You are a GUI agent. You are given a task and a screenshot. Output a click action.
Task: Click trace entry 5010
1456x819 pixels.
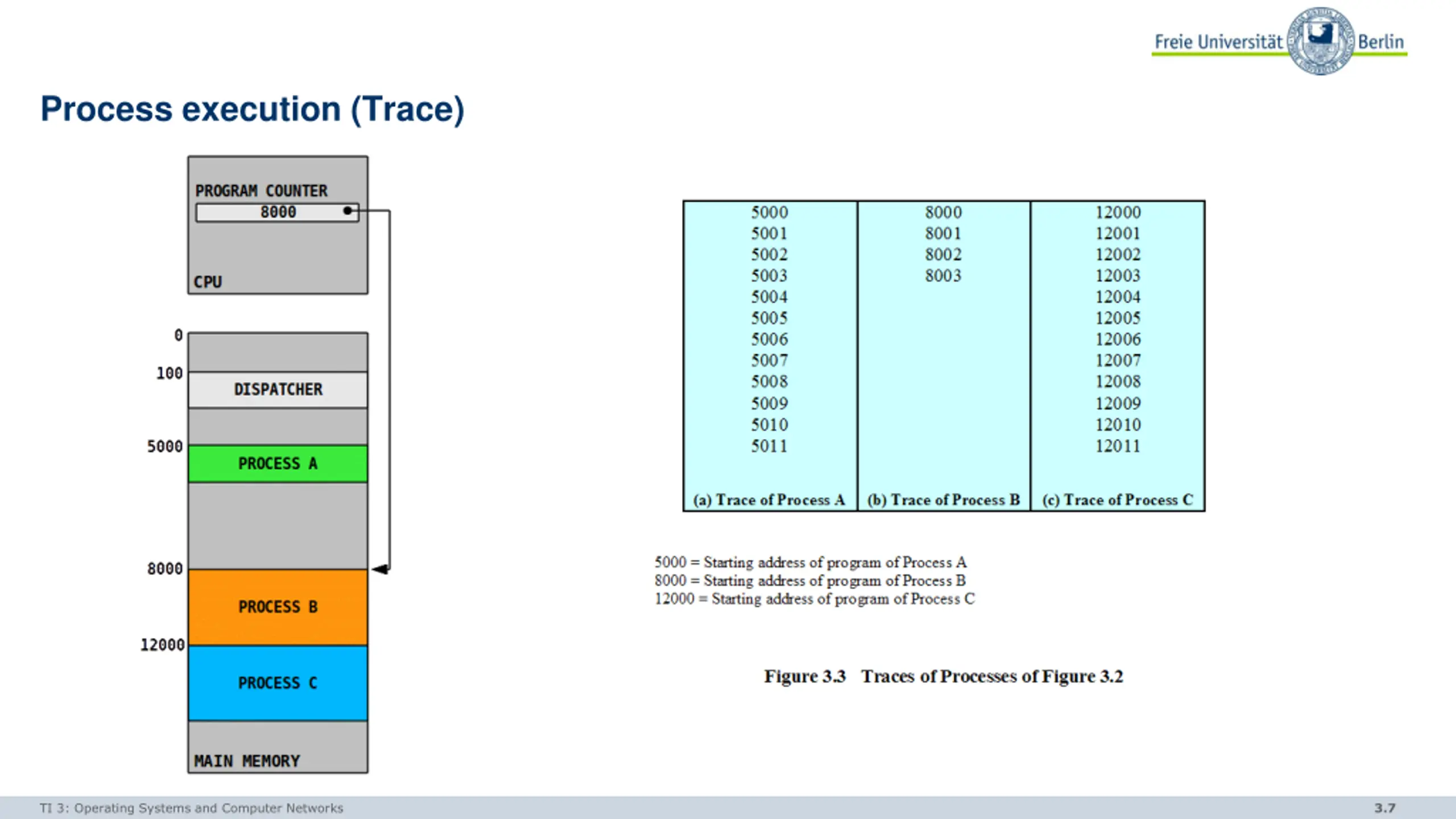[770, 425]
